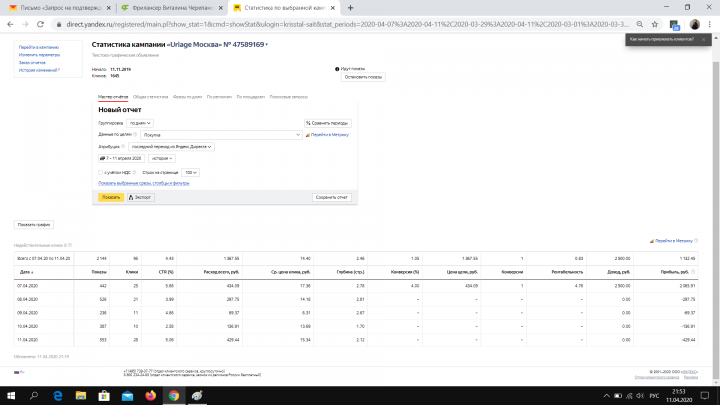Sort by 'CTR (%)' column header
Screen dimensions: 720x405
(x=166, y=272)
